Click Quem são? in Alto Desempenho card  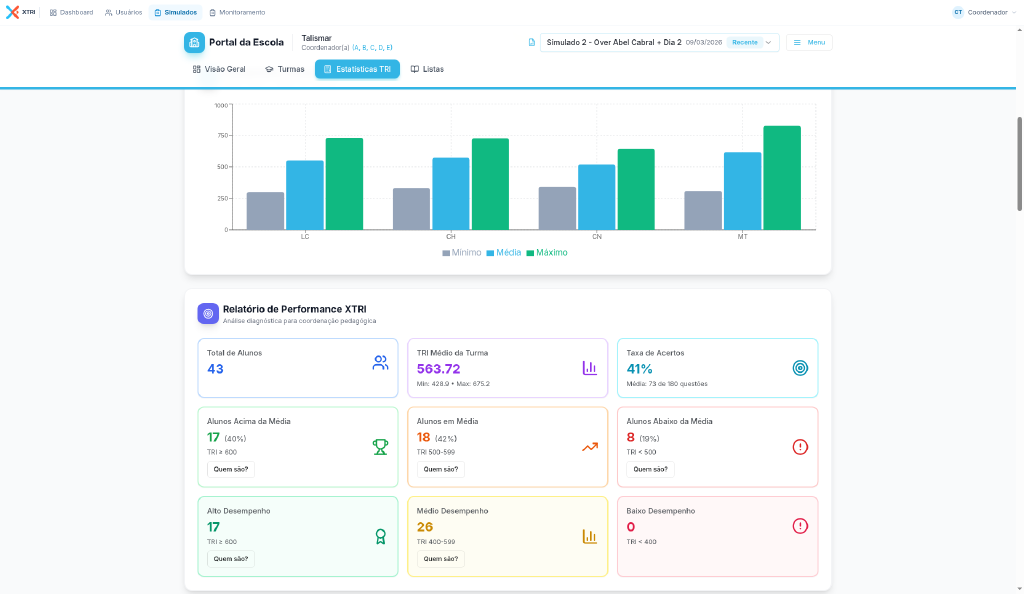(231, 559)
